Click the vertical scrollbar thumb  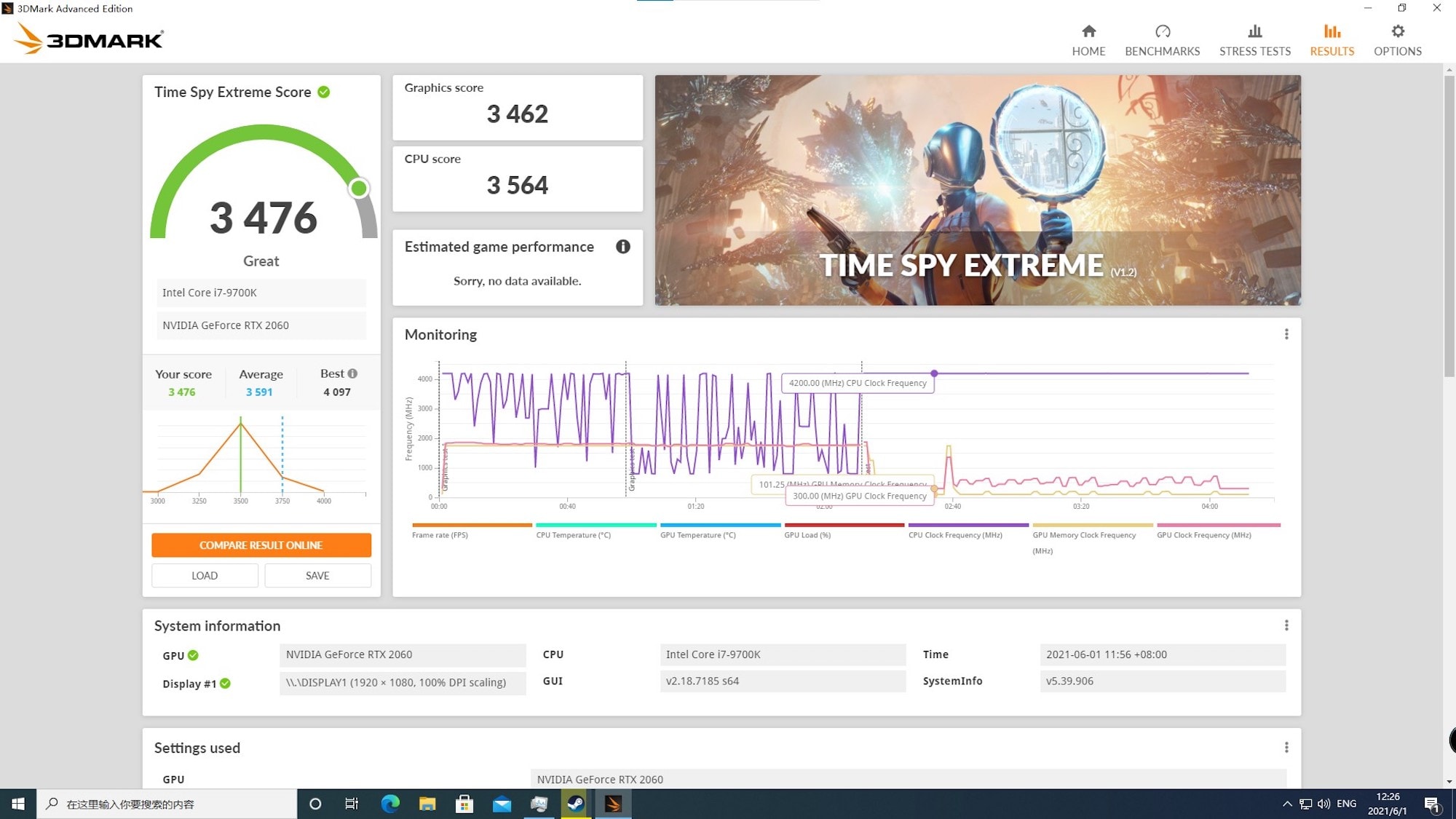coord(1449,226)
